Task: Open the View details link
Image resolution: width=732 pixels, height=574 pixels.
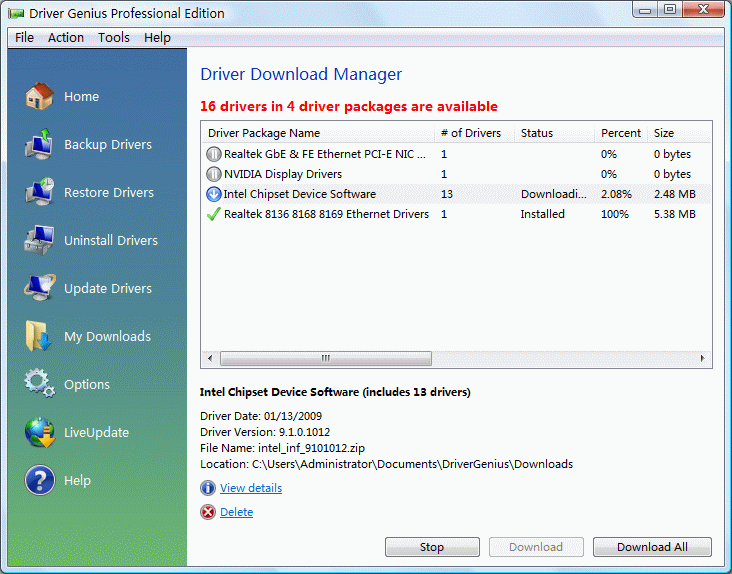Action: pos(250,488)
